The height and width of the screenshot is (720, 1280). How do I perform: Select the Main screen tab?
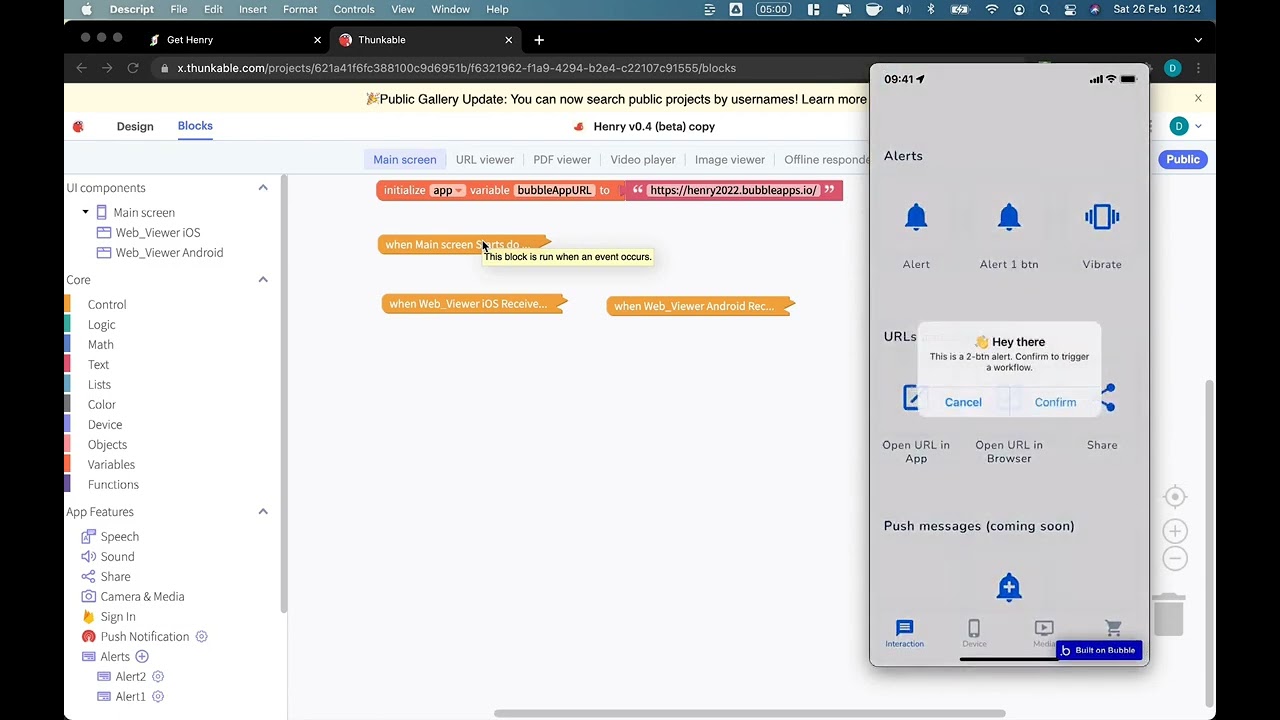tap(405, 159)
